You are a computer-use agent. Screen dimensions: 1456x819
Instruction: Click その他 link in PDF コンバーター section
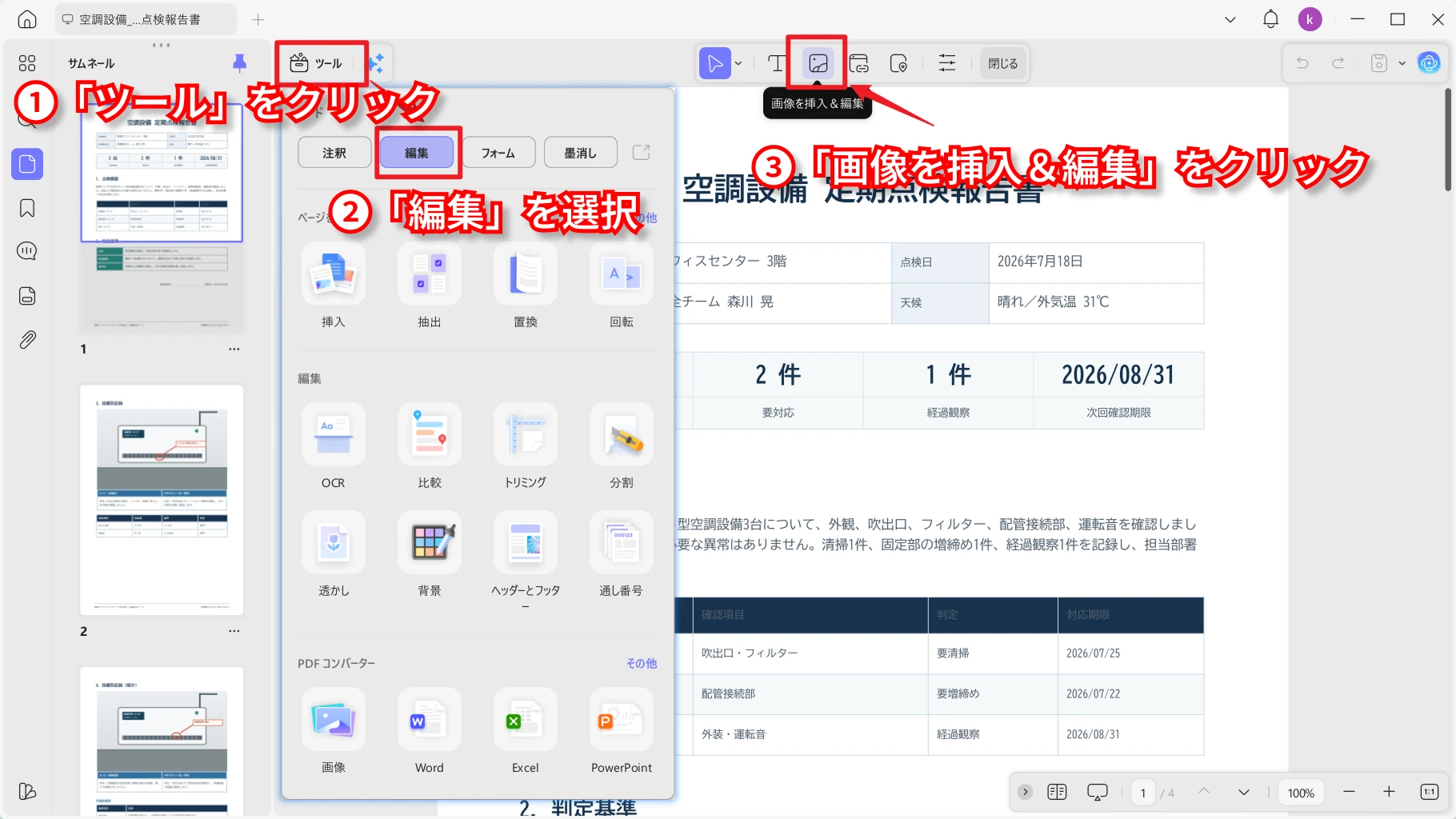(642, 663)
